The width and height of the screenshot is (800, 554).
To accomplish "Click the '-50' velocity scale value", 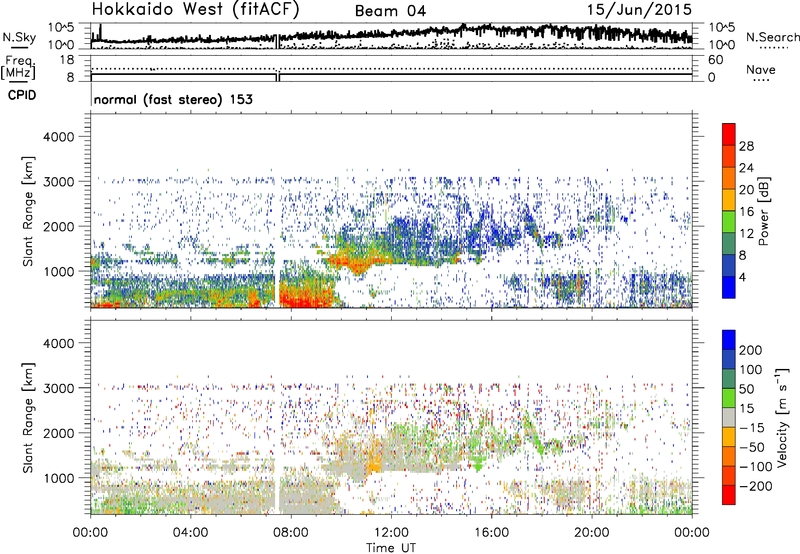I will point(752,447).
